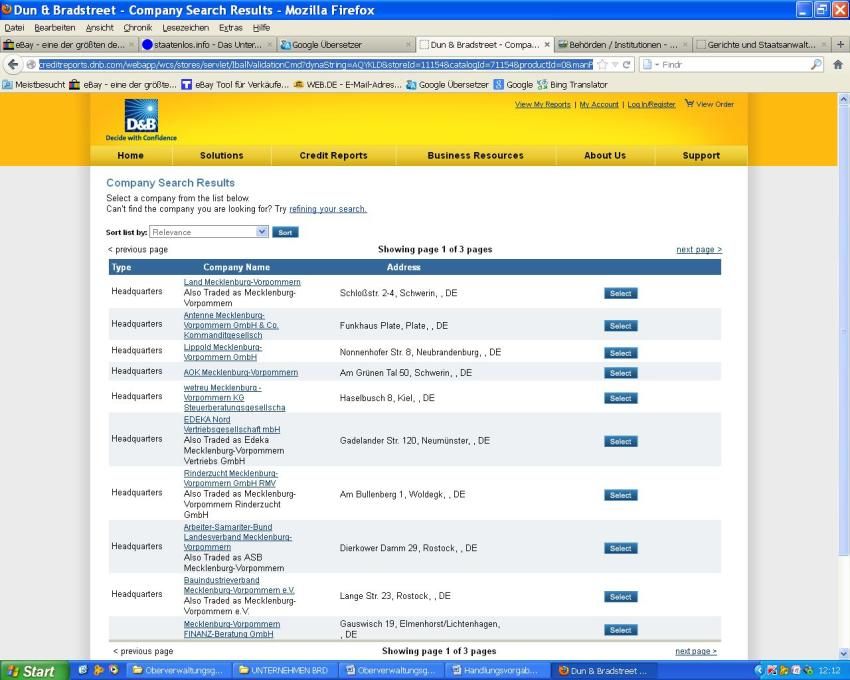Screen dimensions: 850x680
Task: Switch to Gerichte und Staatsanwalt tab
Action: 761,44
